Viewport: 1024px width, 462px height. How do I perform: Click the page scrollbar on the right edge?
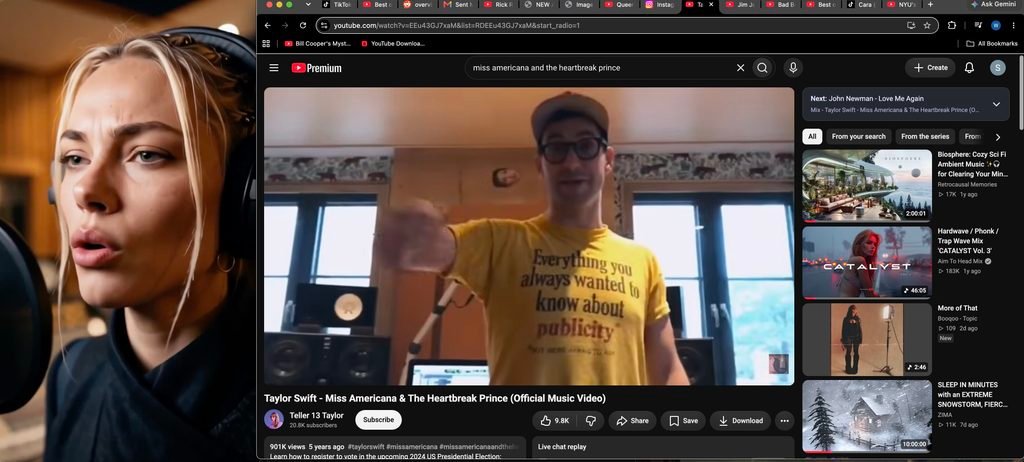pyautogui.click(x=1021, y=91)
